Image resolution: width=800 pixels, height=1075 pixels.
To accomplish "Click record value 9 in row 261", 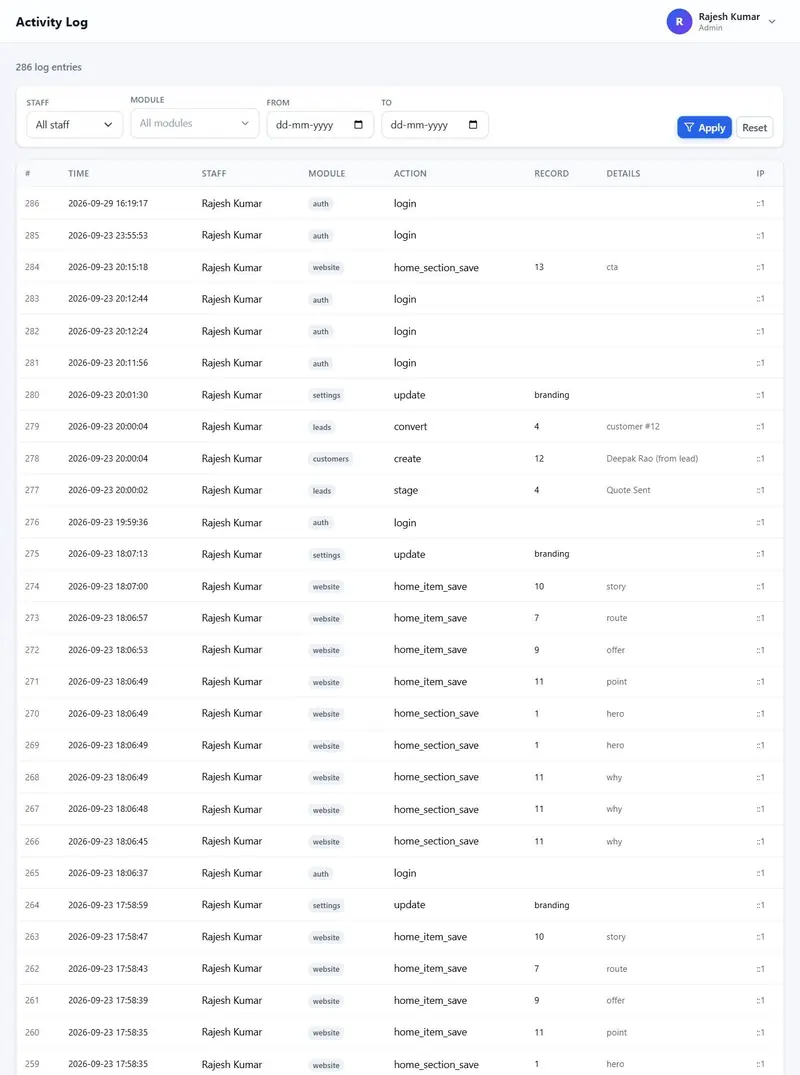I will (x=537, y=1000).
